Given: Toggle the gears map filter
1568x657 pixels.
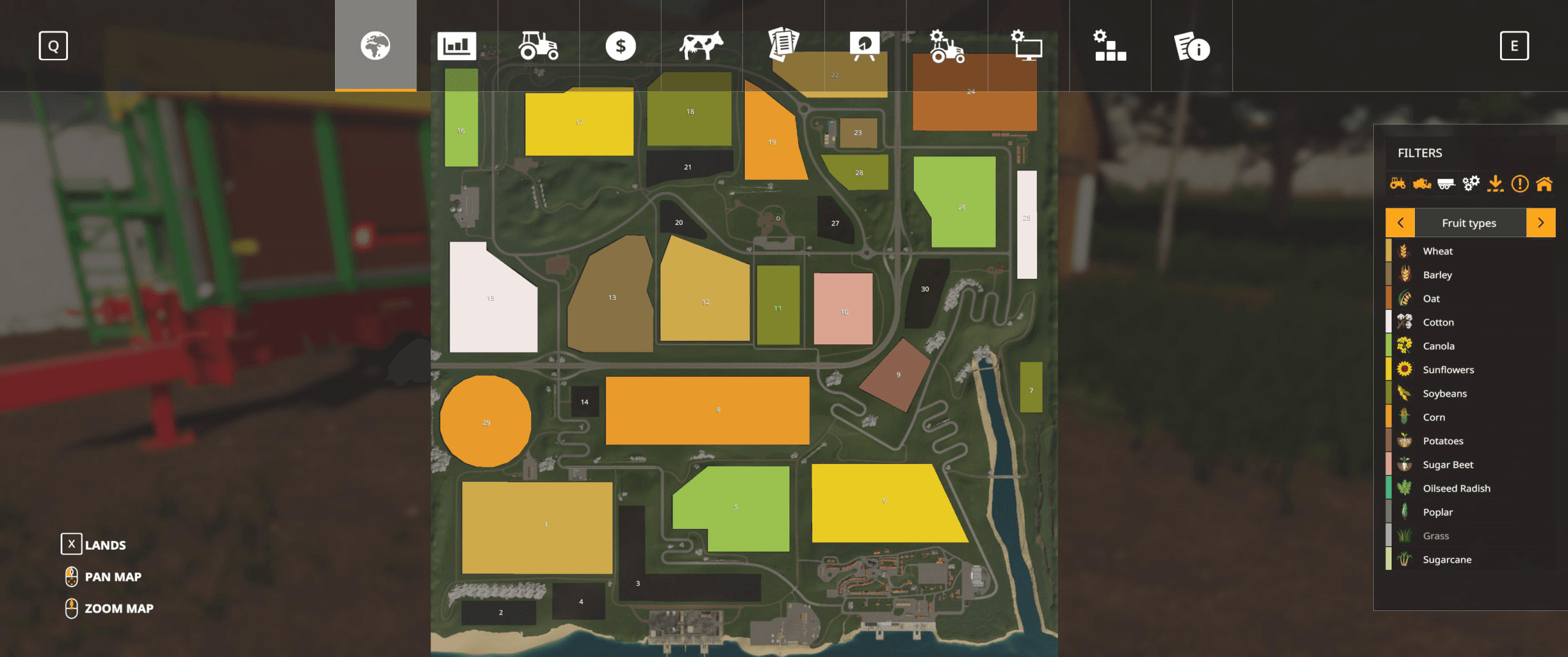Looking at the screenshot, I should 1471,183.
